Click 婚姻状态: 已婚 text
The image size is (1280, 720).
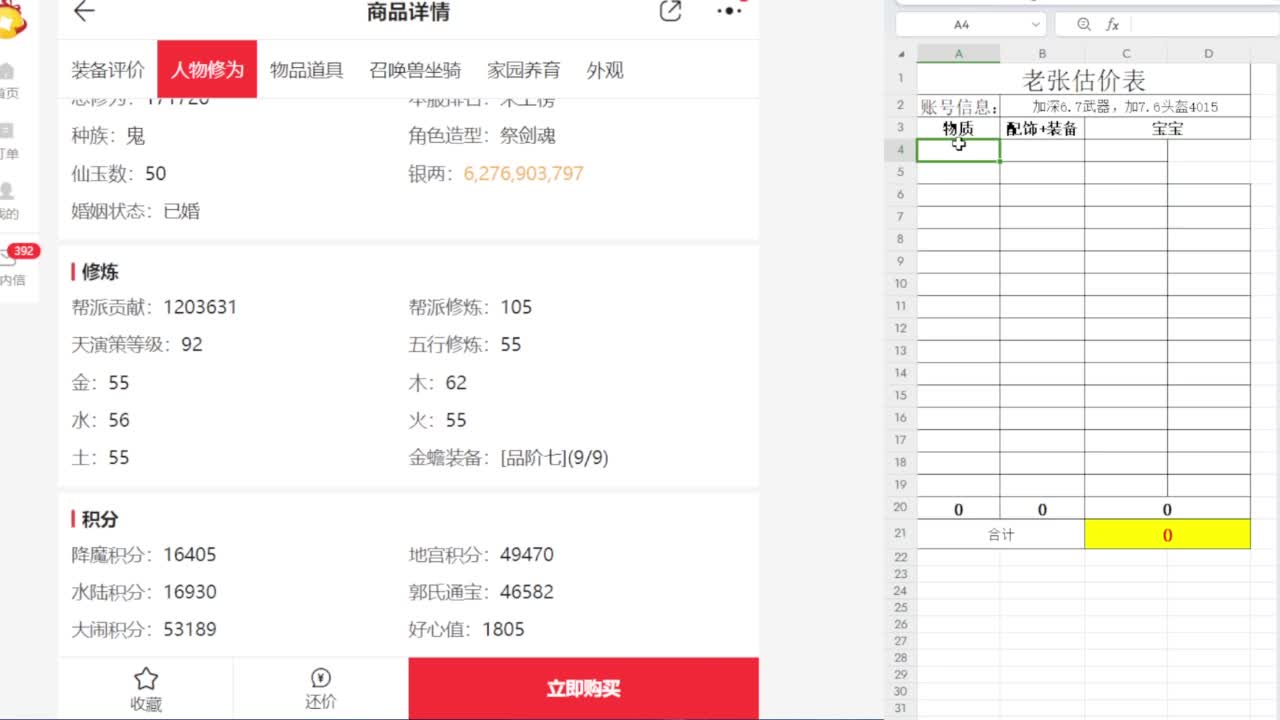coord(136,211)
